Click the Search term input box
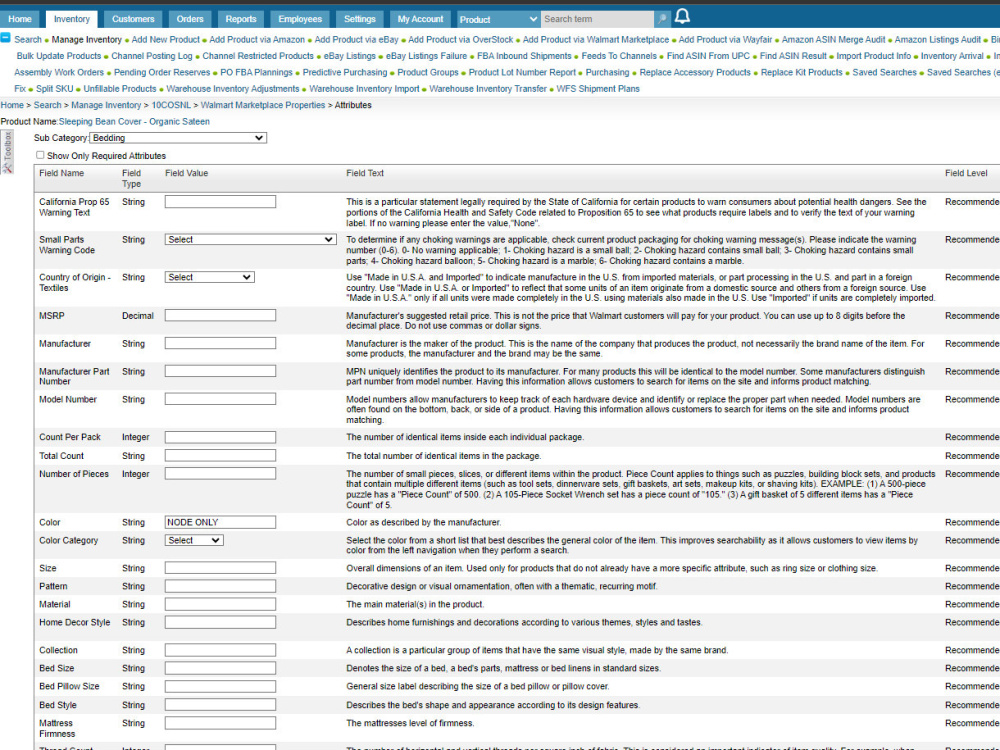 (x=598, y=19)
